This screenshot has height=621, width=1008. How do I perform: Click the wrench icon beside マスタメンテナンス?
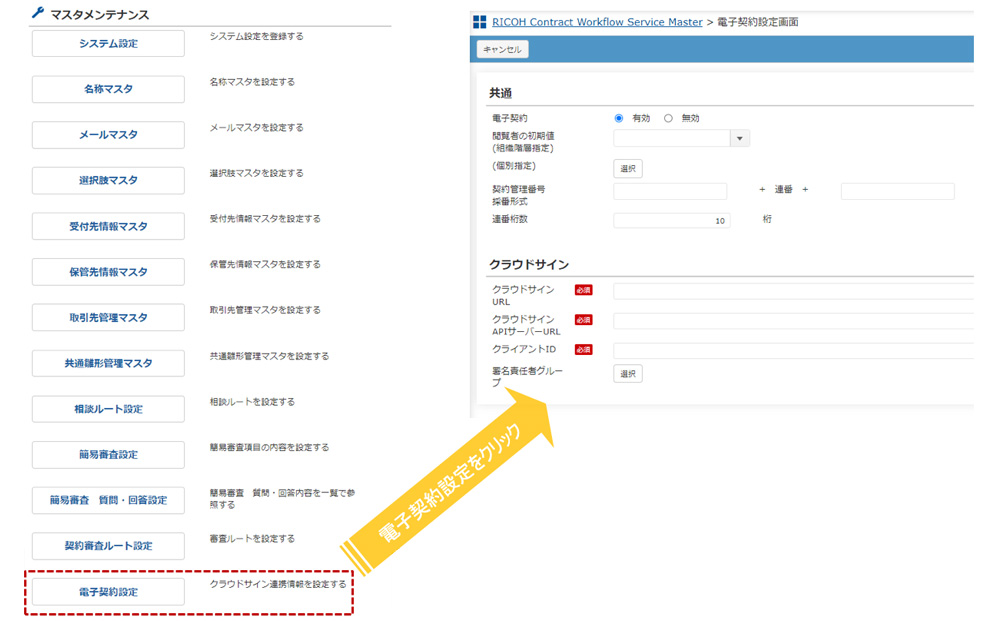pyautogui.click(x=38, y=14)
